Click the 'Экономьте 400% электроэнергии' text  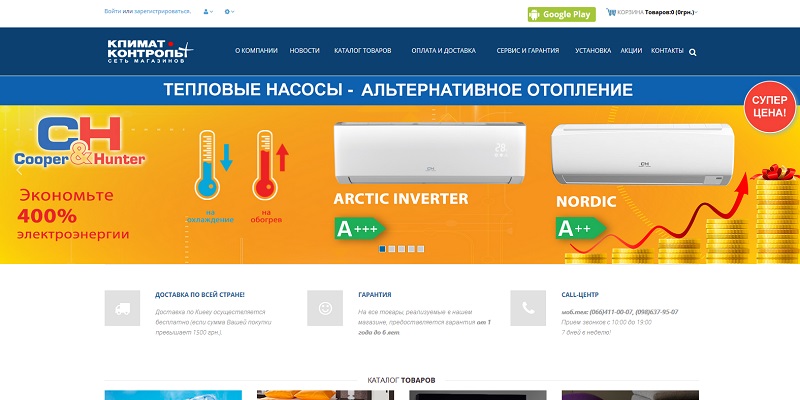73,215
